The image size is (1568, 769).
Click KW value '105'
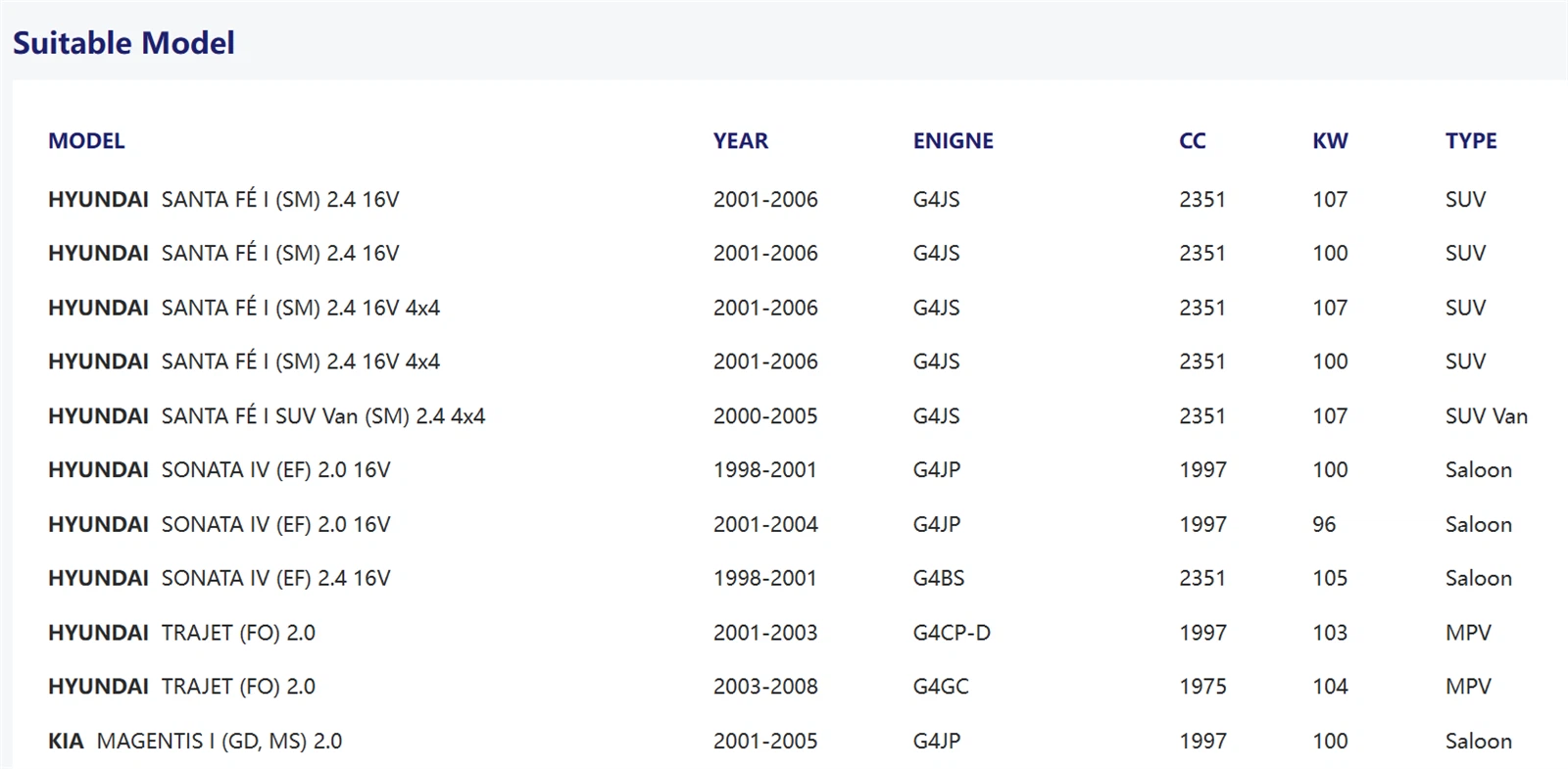pyautogui.click(x=1330, y=579)
